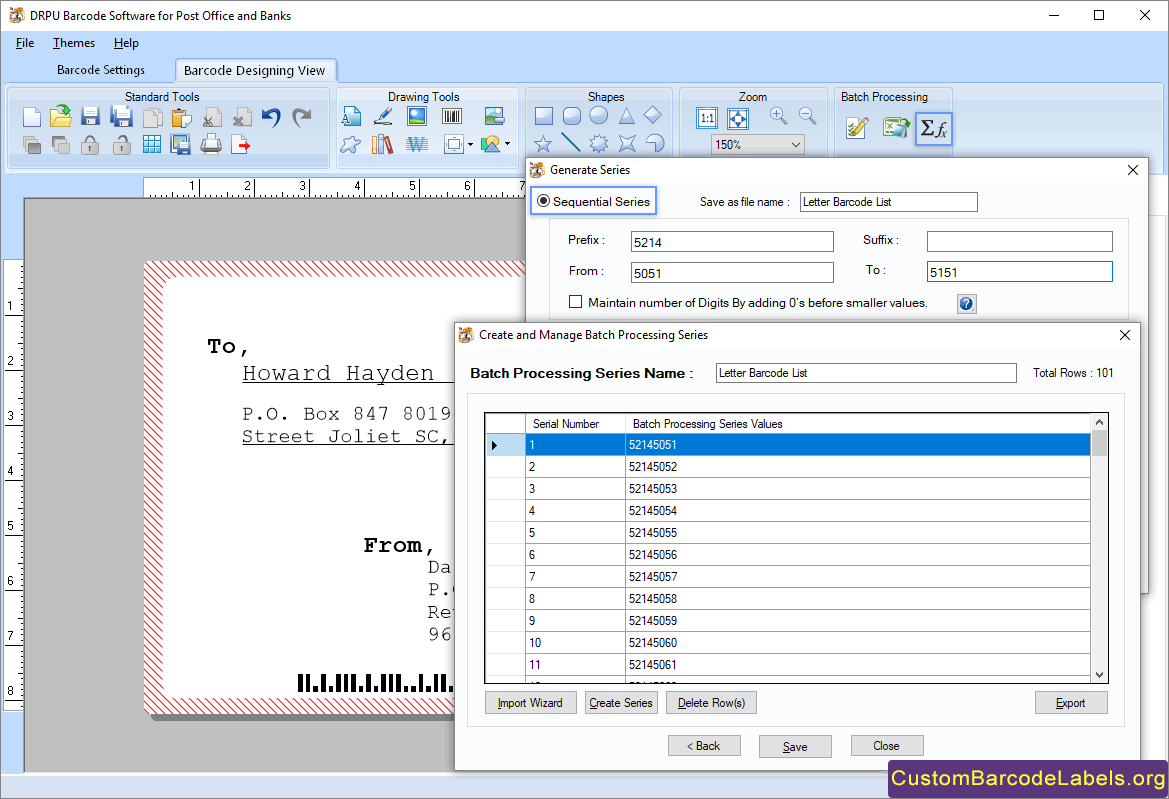Open the Themes menu
This screenshot has width=1169, height=799.
coord(74,43)
